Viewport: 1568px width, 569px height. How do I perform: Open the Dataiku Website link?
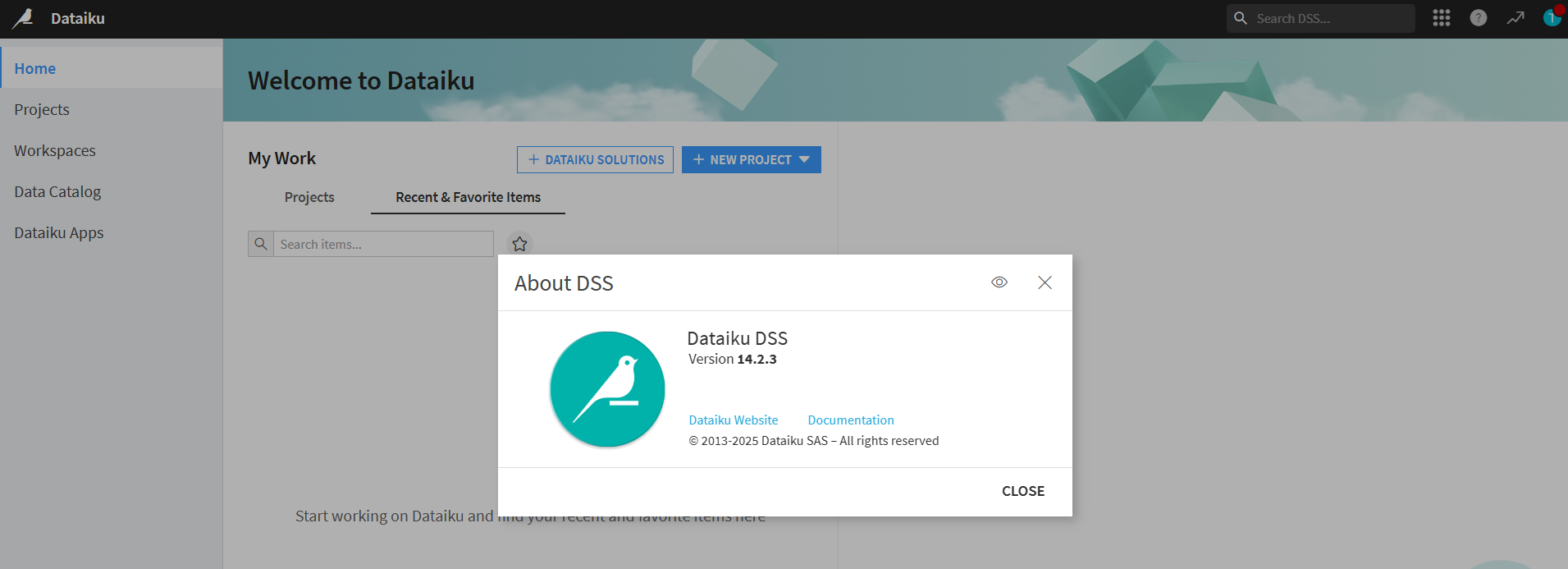coord(733,420)
